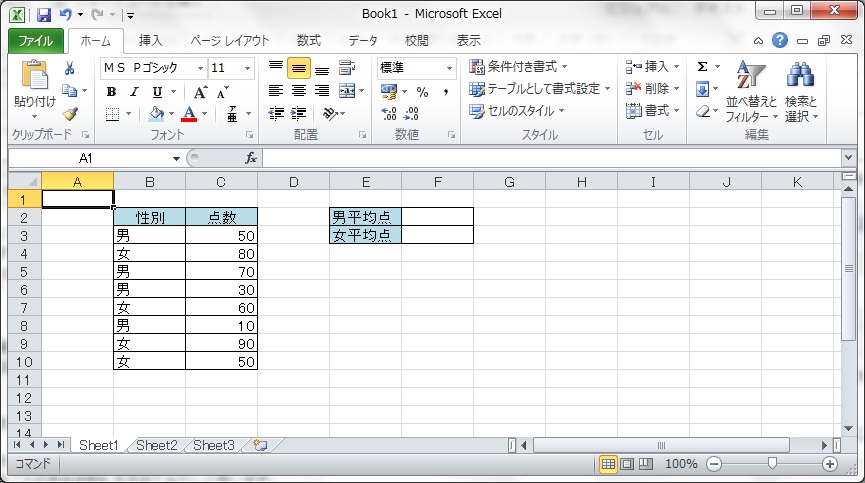Viewport: 865px width, 483px height.
Task: Click the Fill Color paint bucket icon
Action: [x=157, y=114]
